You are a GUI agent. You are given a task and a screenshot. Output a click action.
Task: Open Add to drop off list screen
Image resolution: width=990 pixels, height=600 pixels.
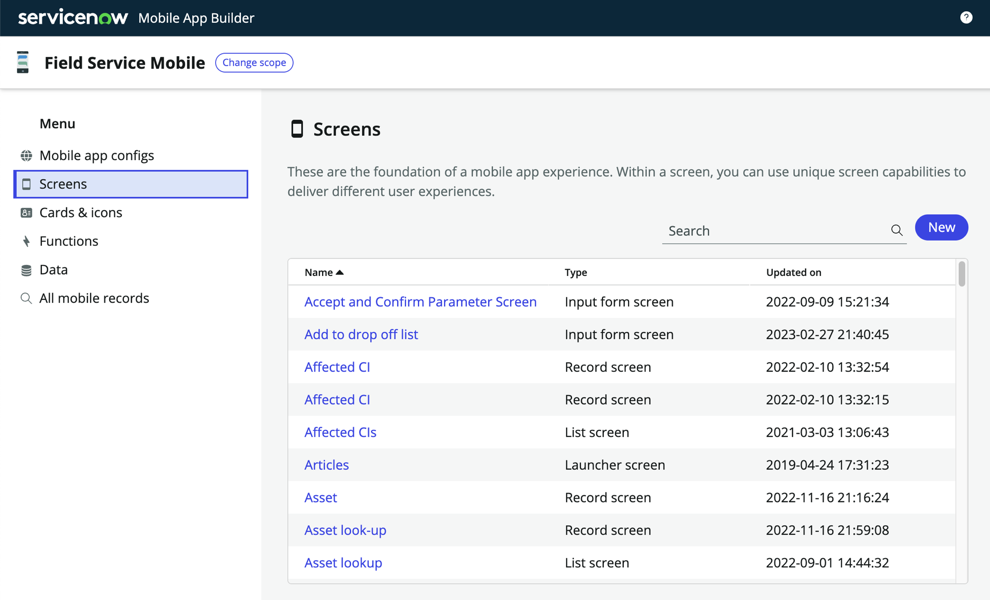[361, 335]
